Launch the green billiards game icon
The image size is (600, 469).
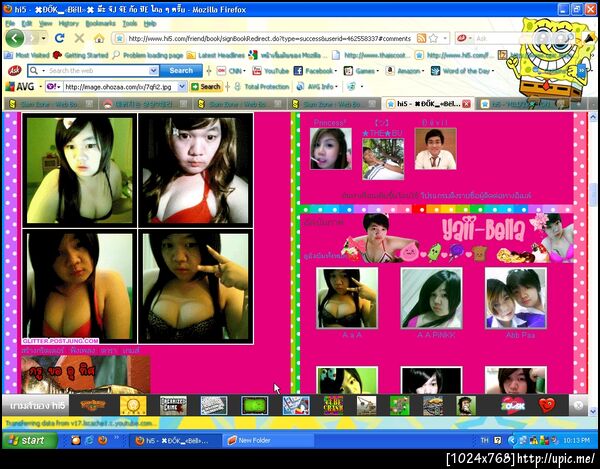tap(254, 405)
